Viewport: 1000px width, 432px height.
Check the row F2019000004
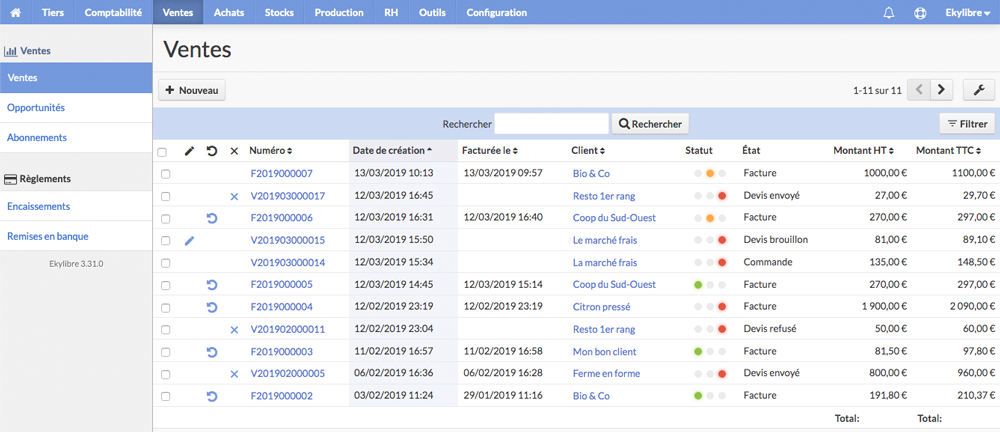pyautogui.click(x=165, y=308)
